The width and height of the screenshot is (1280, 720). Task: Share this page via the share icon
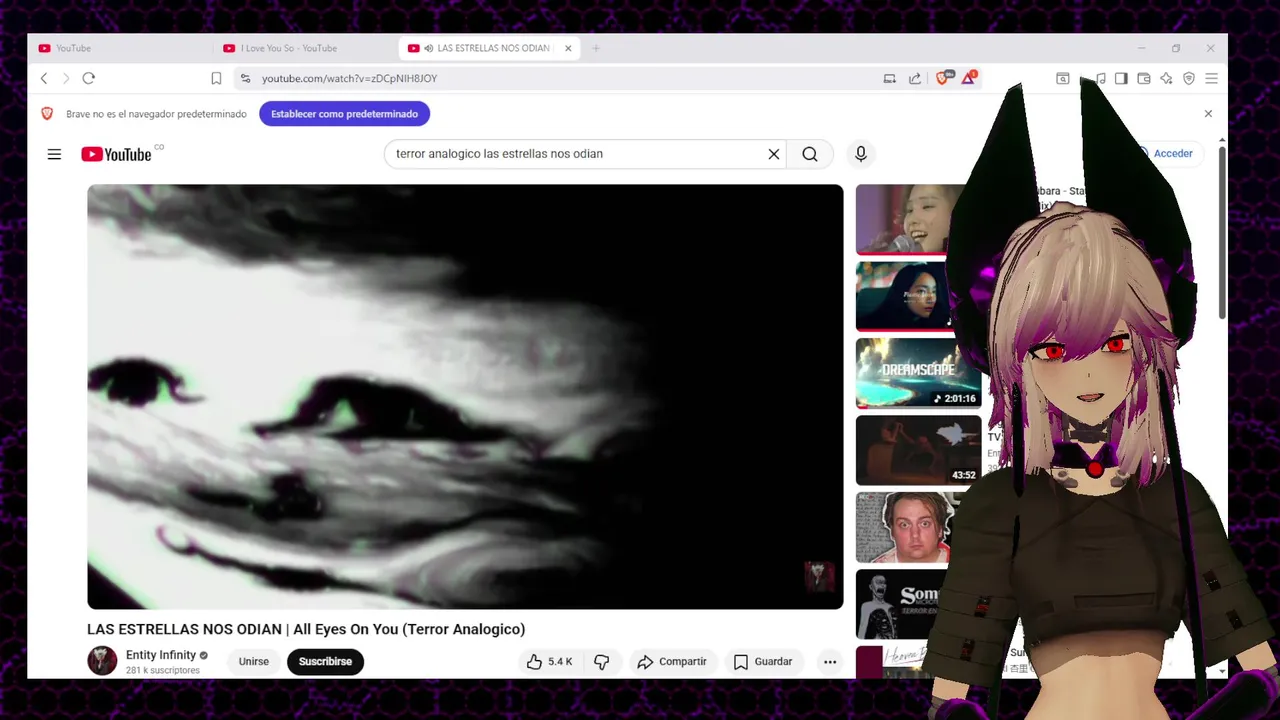(915, 78)
